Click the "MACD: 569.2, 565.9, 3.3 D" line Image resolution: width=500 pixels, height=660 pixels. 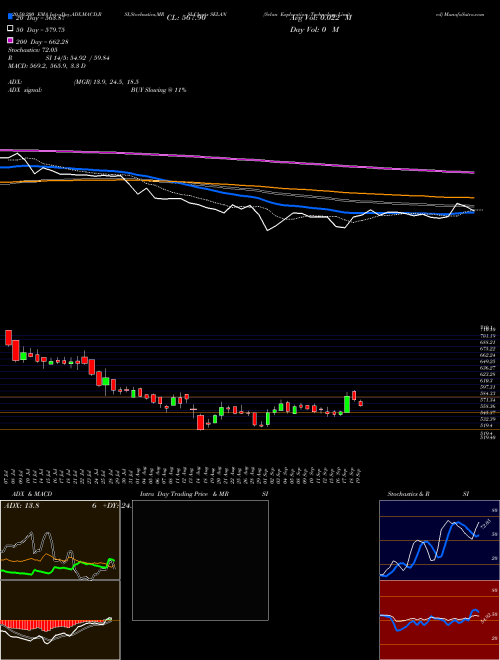click(x=47, y=66)
